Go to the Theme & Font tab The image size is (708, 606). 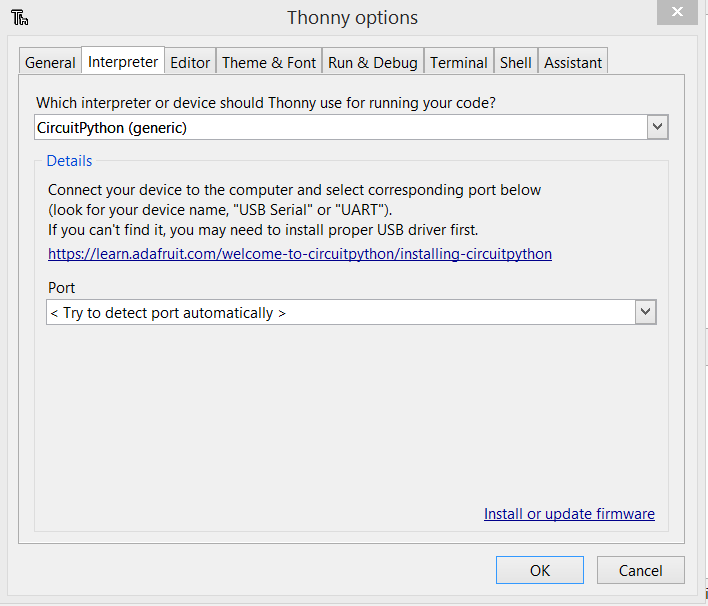[x=269, y=62]
